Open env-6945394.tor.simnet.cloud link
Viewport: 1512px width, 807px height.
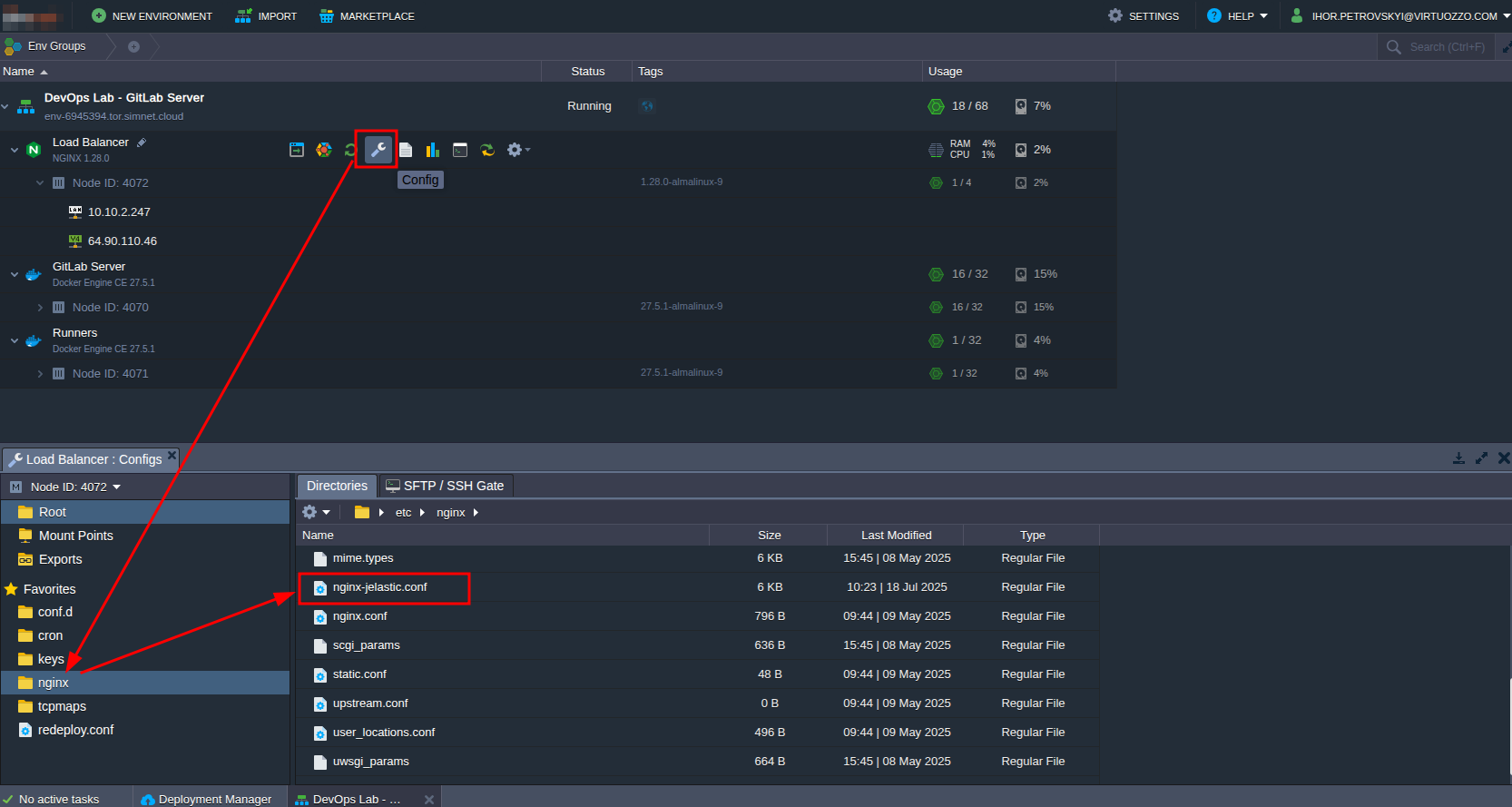pos(113,116)
